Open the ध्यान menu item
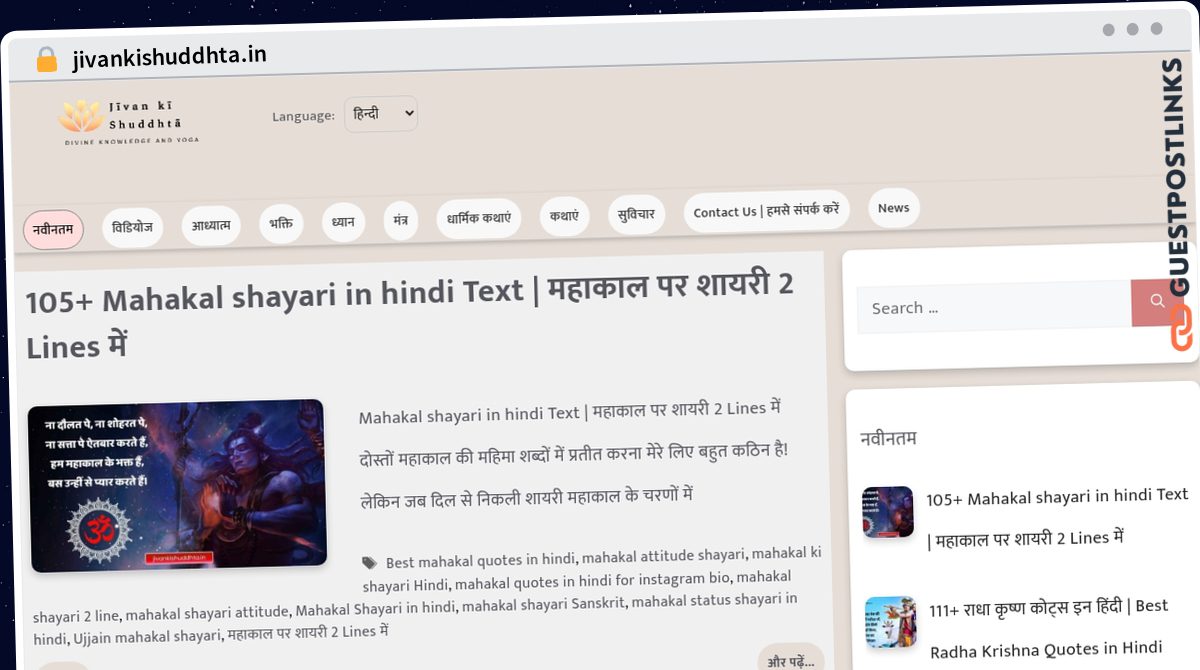Image resolution: width=1200 pixels, height=670 pixels. coord(343,220)
